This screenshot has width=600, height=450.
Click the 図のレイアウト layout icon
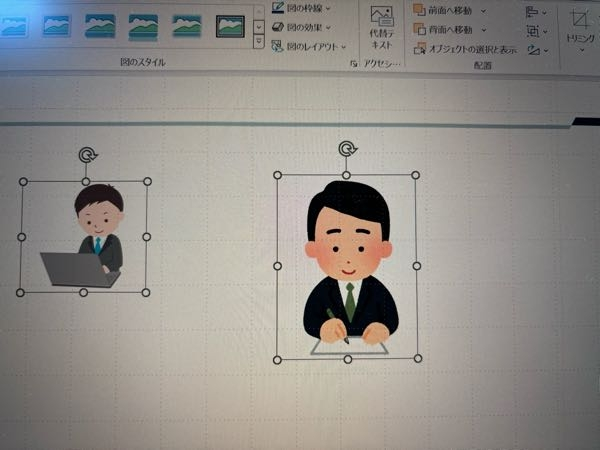pyautogui.click(x=277, y=47)
